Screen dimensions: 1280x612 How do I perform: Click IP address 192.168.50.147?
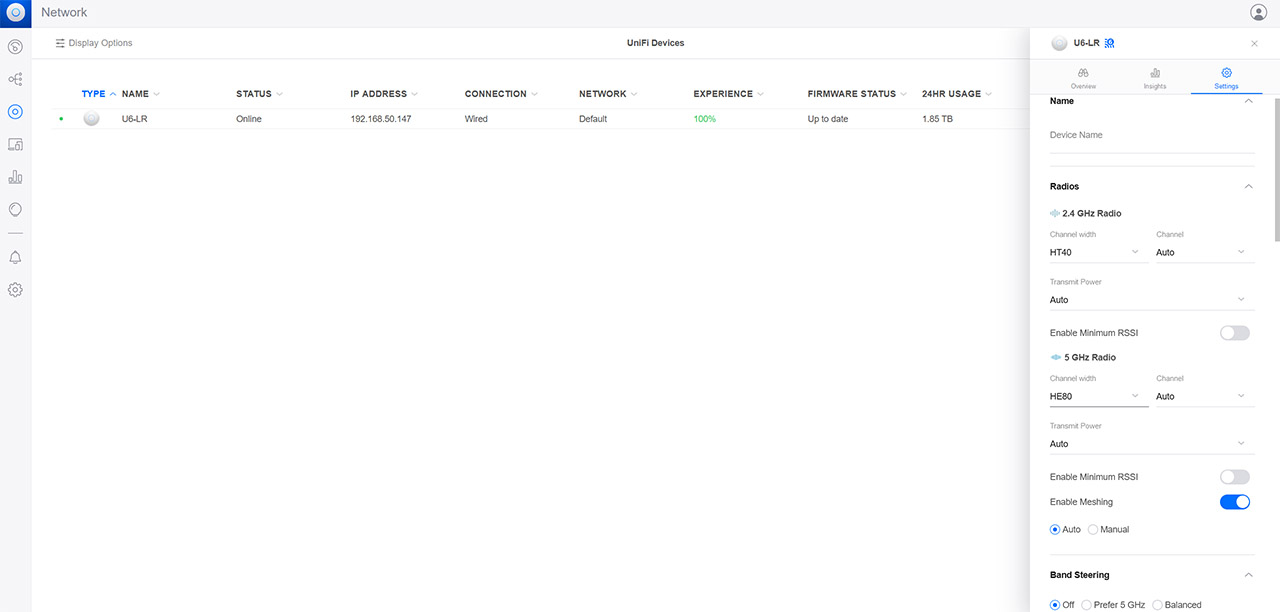click(381, 119)
